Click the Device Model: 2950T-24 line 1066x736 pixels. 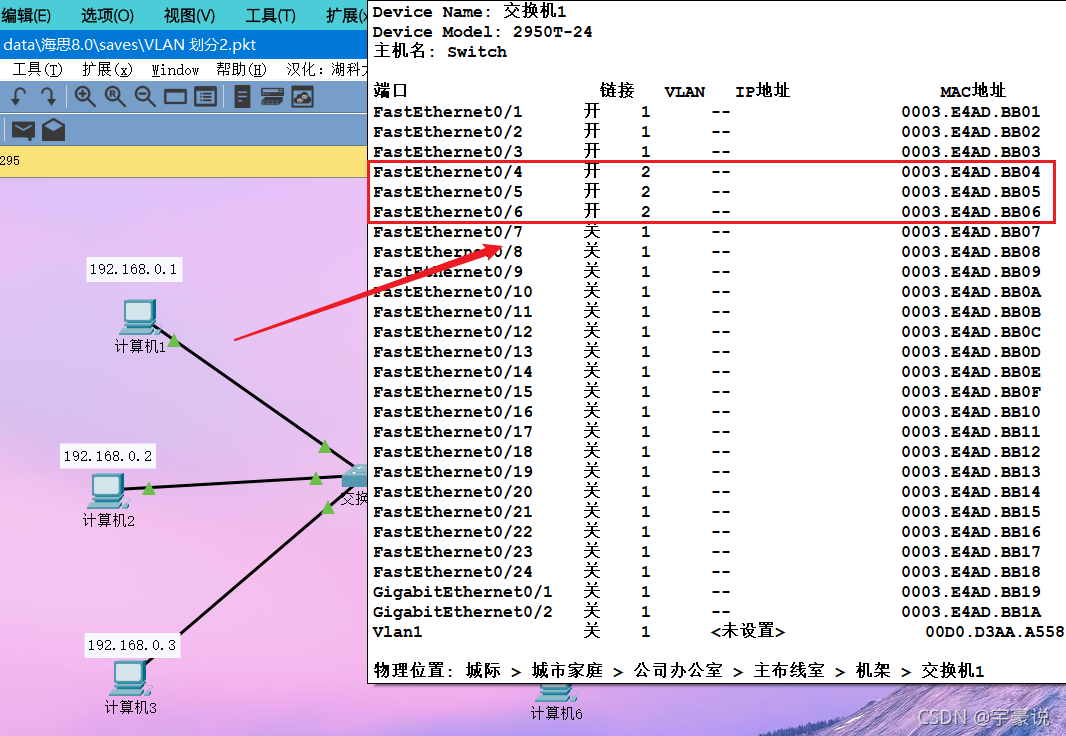click(x=483, y=32)
